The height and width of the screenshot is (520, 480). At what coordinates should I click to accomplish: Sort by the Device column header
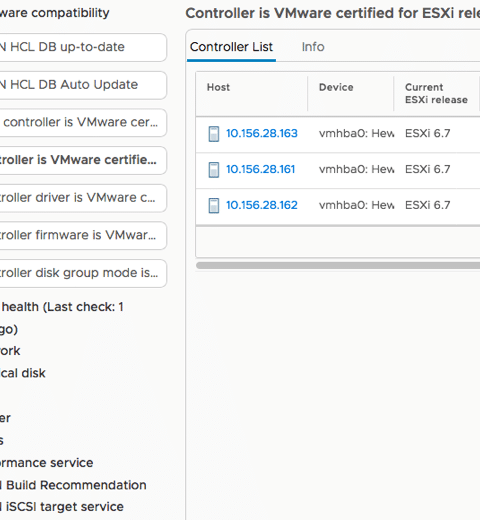click(x=336, y=87)
